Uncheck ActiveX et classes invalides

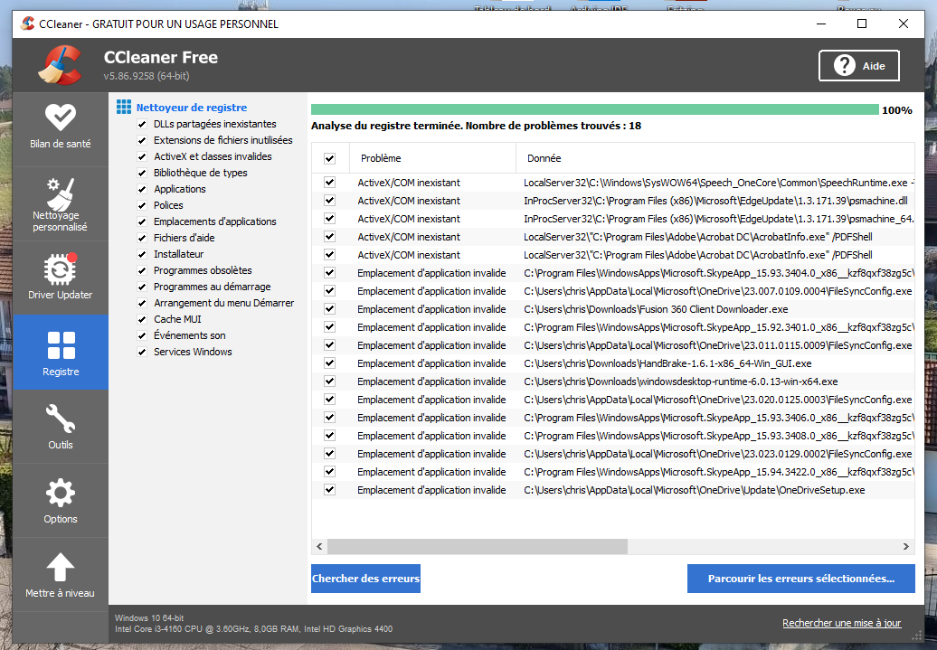[x=142, y=157]
